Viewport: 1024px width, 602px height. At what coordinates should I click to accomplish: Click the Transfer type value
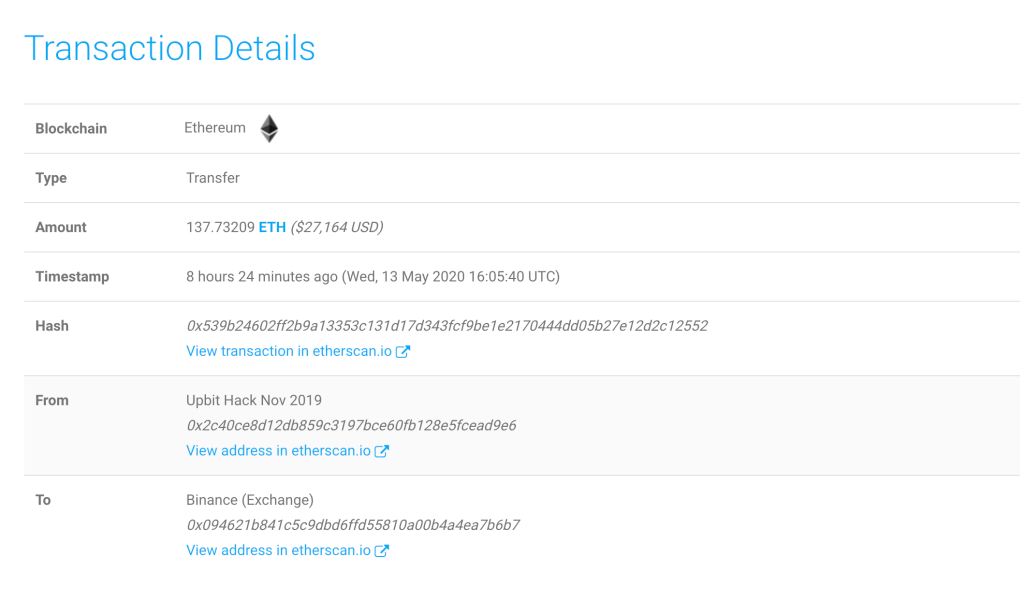[x=213, y=178]
